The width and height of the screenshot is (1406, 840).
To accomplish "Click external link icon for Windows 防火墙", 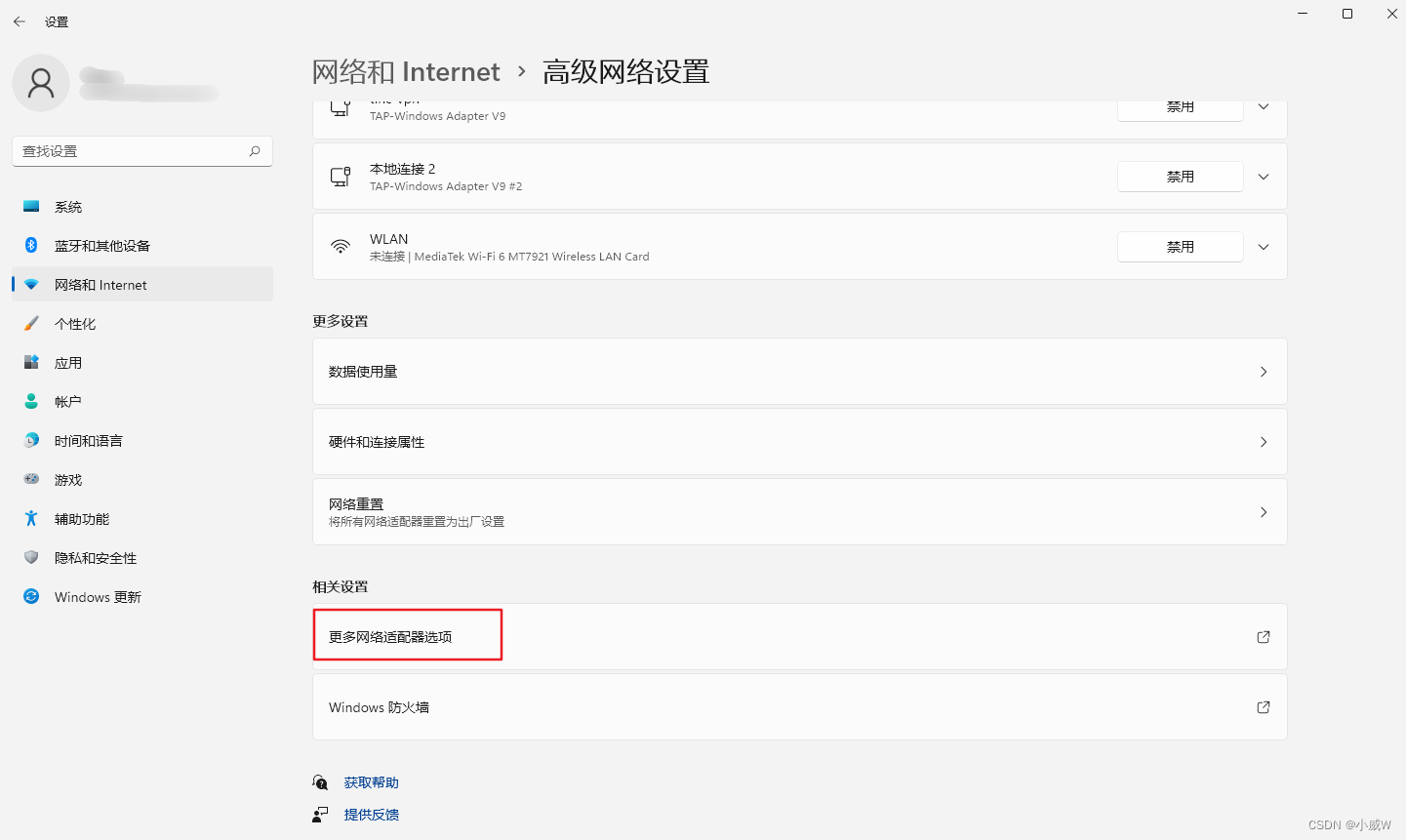I will [x=1264, y=707].
